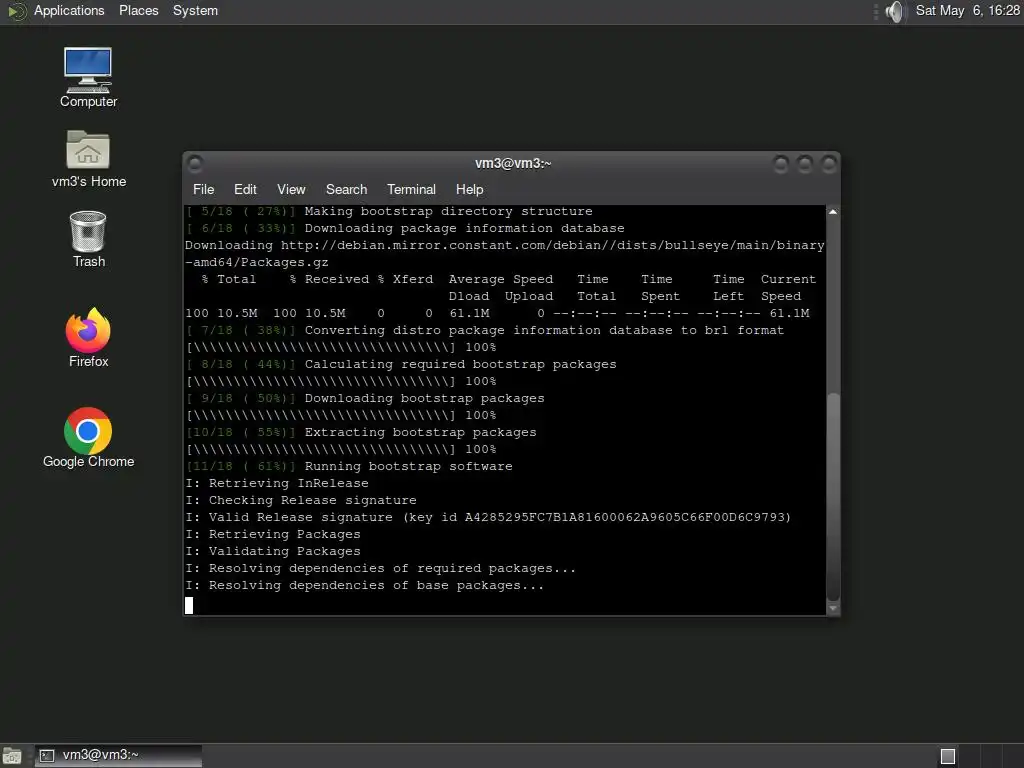Click the workspace switcher square in bottom panel

click(x=948, y=756)
